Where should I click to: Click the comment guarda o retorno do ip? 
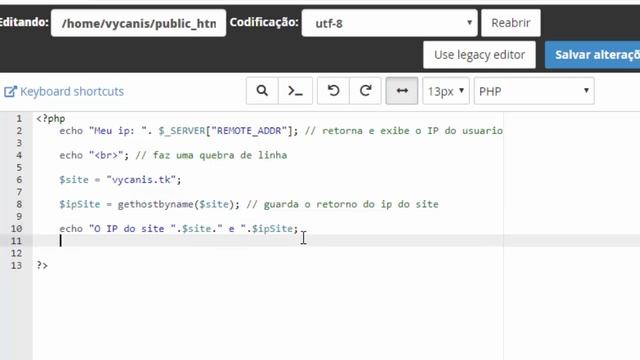click(342, 204)
